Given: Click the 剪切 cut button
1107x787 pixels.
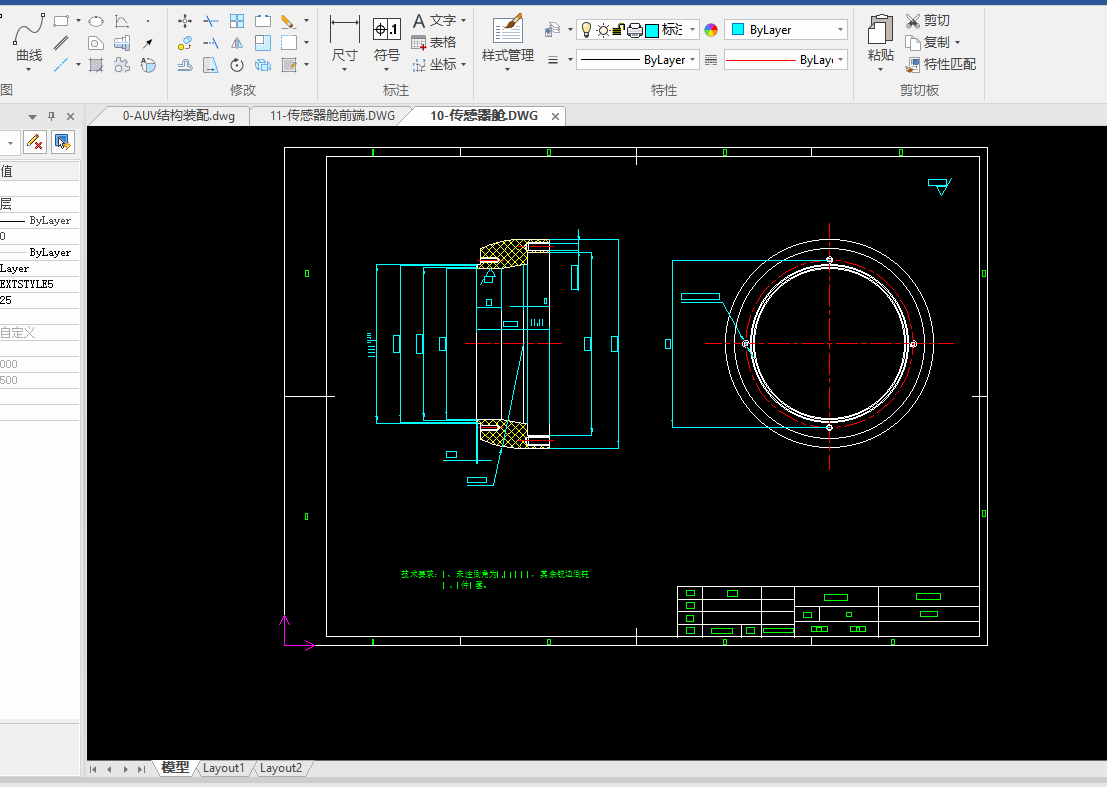Looking at the screenshot, I should [x=928, y=20].
